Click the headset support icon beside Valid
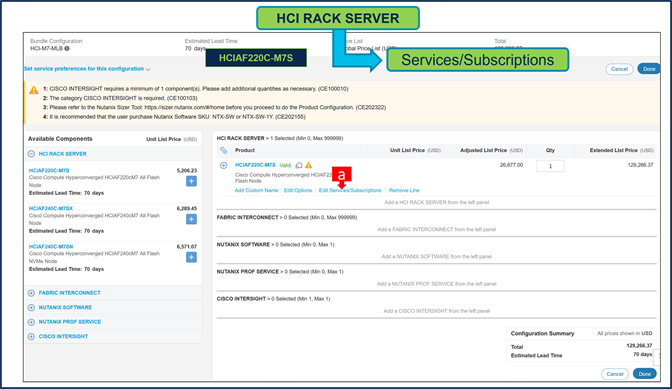This screenshot has height=389, width=672. pyautogui.click(x=299, y=165)
